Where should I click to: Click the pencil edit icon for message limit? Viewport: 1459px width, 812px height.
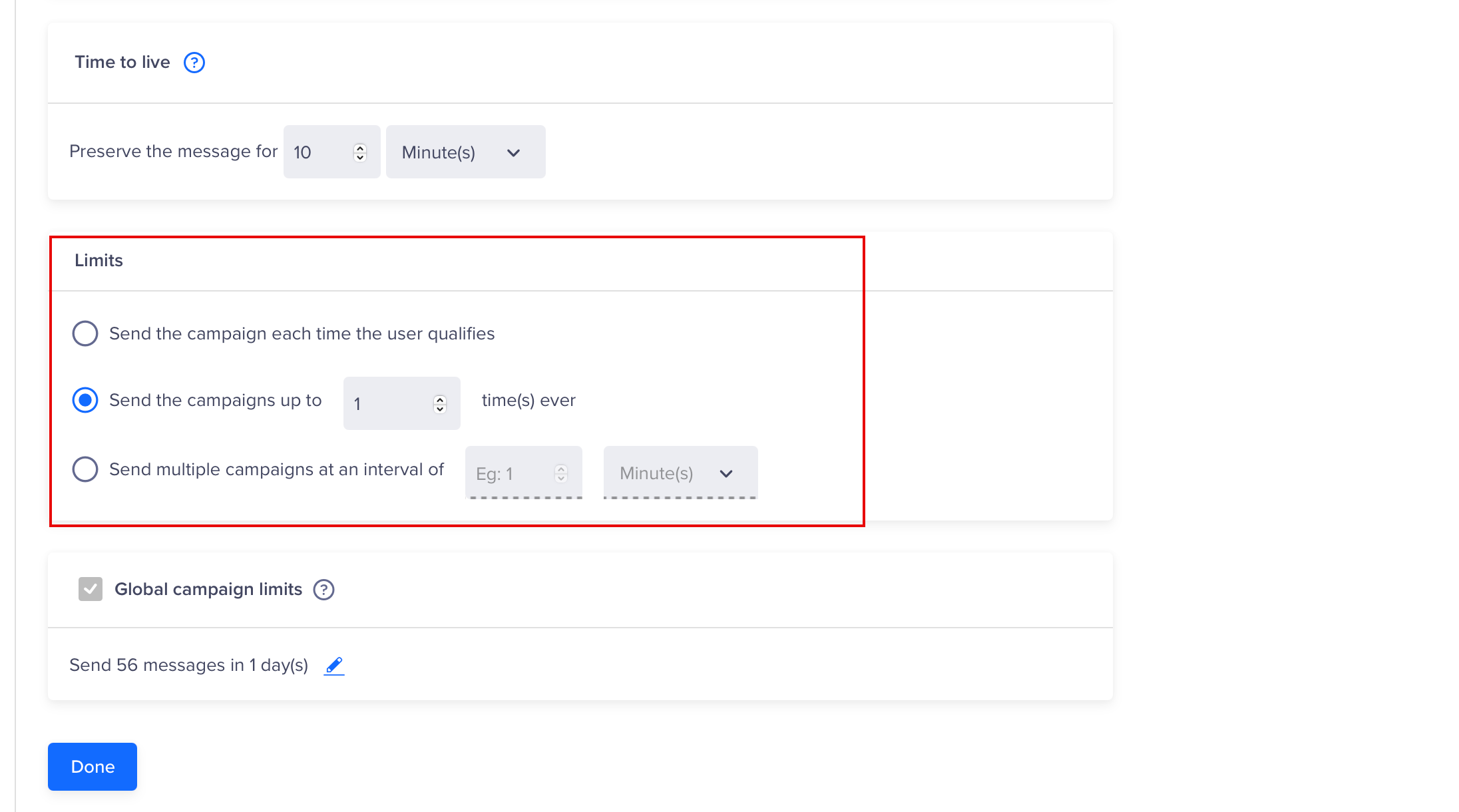334,665
